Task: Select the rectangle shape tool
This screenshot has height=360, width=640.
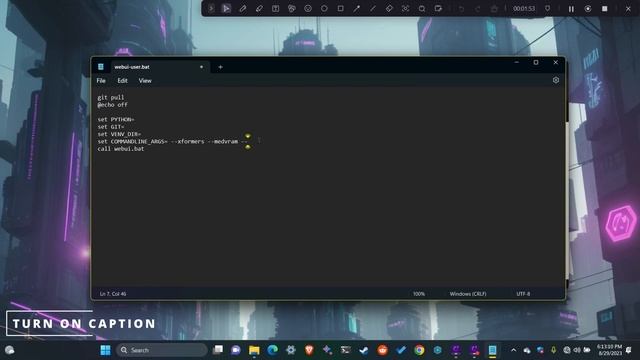Action: 340,9
